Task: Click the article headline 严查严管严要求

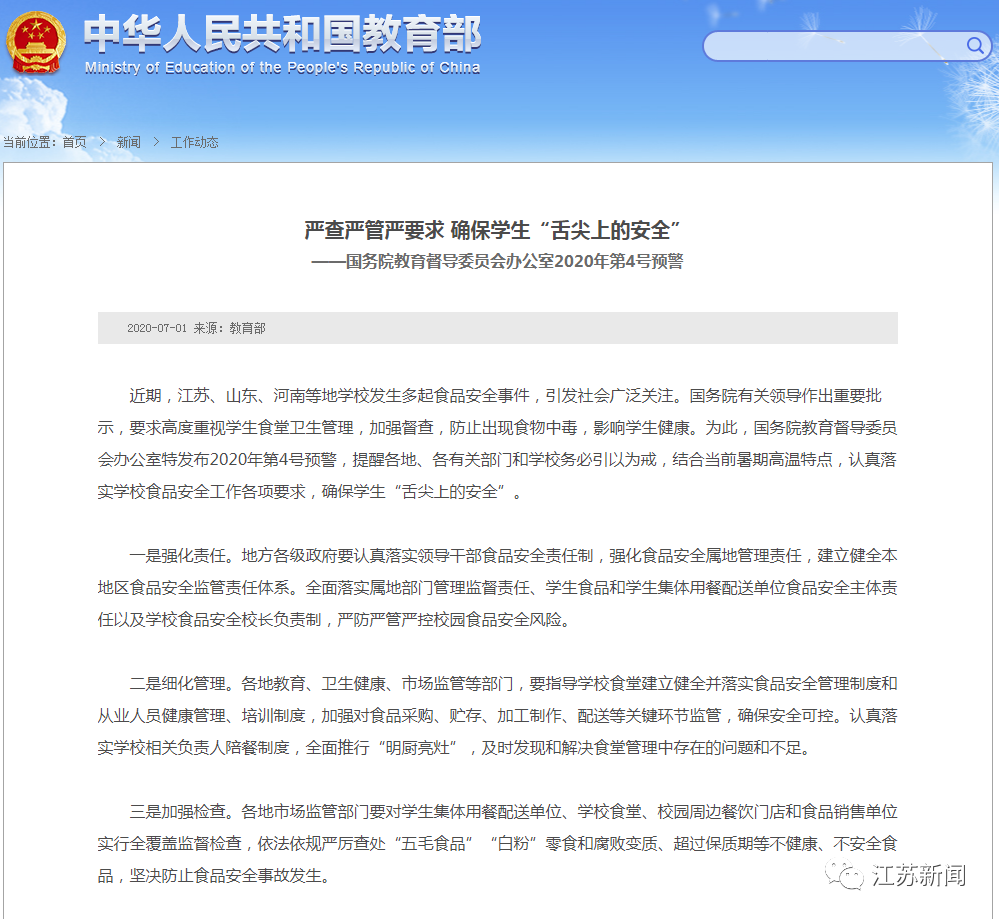Action: pyautogui.click(x=492, y=230)
